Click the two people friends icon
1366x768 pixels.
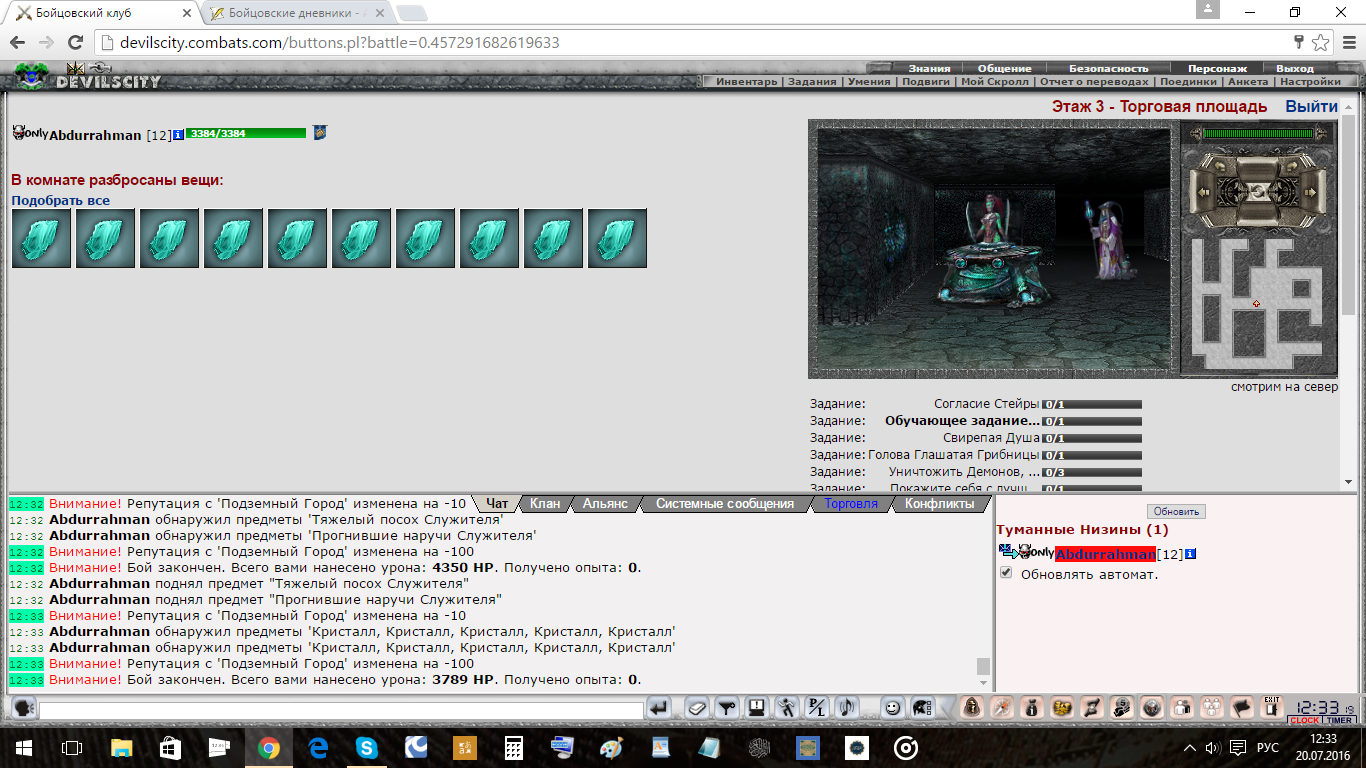1182,707
